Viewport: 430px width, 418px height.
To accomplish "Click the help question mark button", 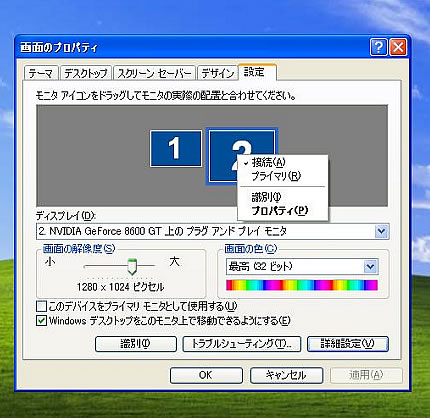I will [379, 47].
